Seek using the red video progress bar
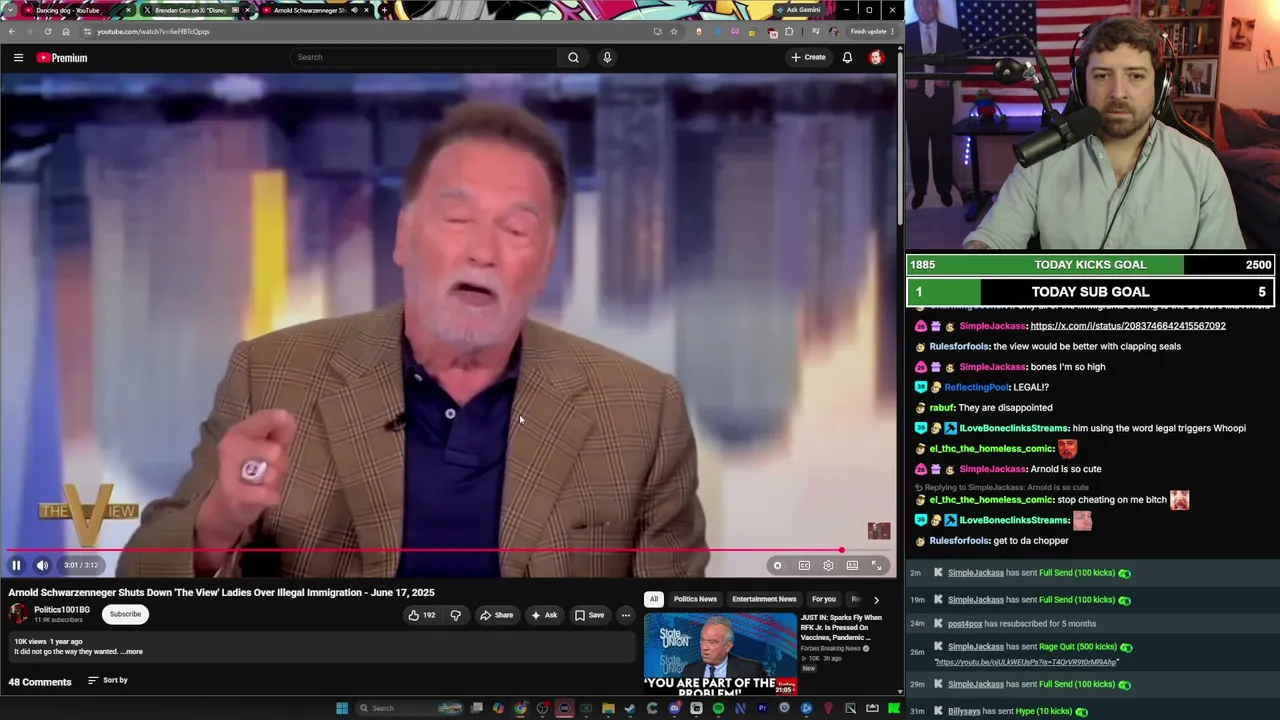The height and width of the screenshot is (720, 1280). click(449, 550)
